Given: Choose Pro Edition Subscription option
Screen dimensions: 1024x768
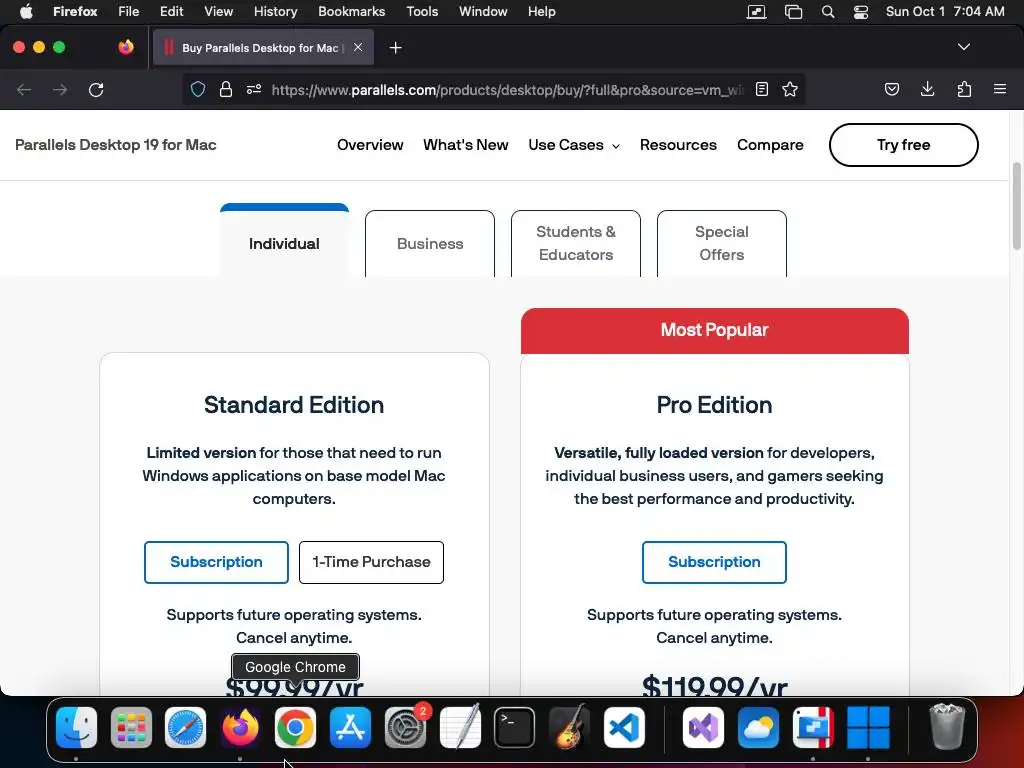Looking at the screenshot, I should pyautogui.click(x=714, y=562).
